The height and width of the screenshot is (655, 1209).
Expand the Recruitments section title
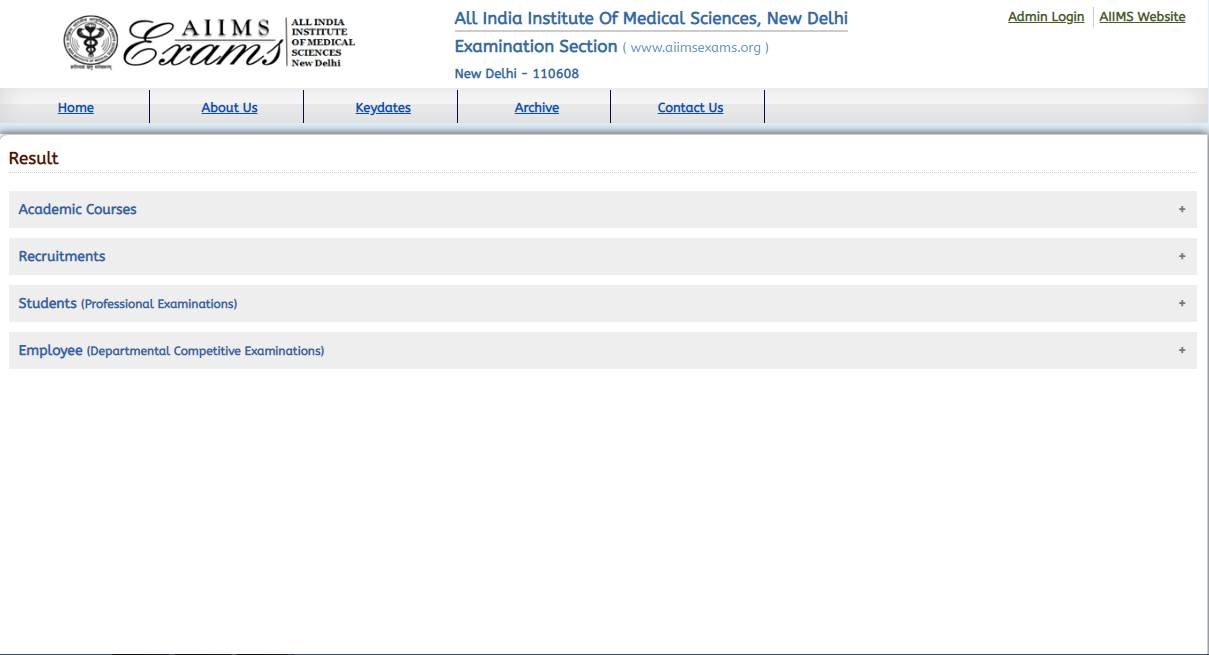62,257
